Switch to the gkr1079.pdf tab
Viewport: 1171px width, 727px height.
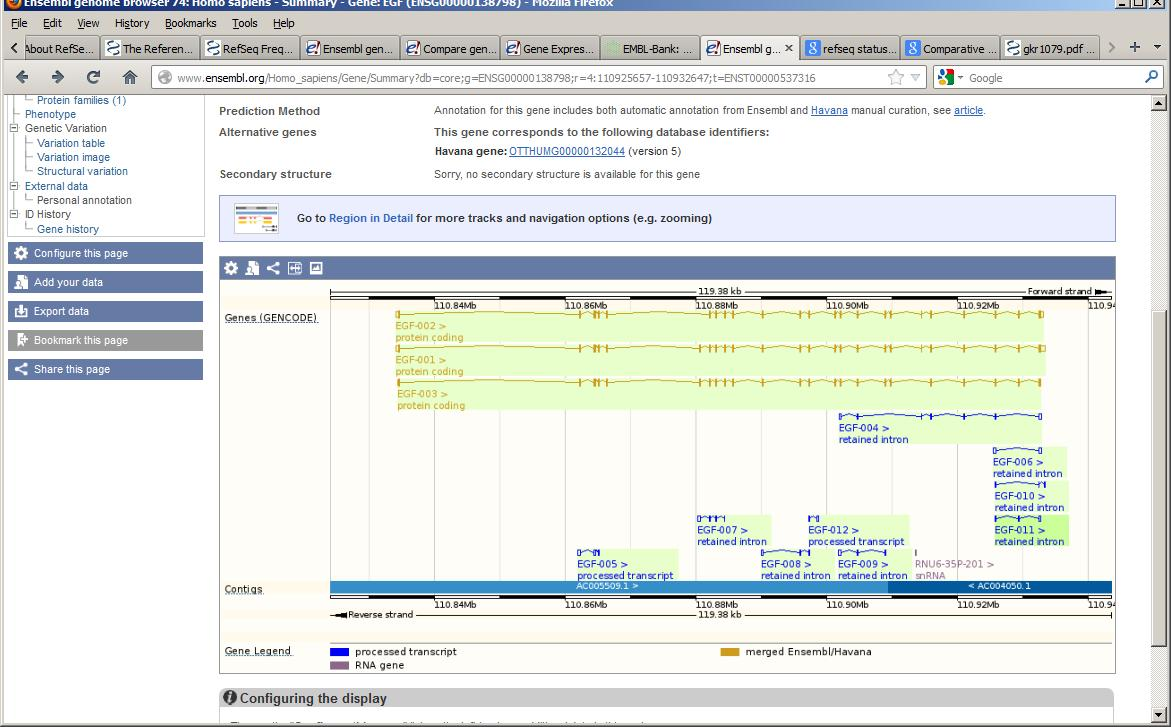tap(1050, 48)
